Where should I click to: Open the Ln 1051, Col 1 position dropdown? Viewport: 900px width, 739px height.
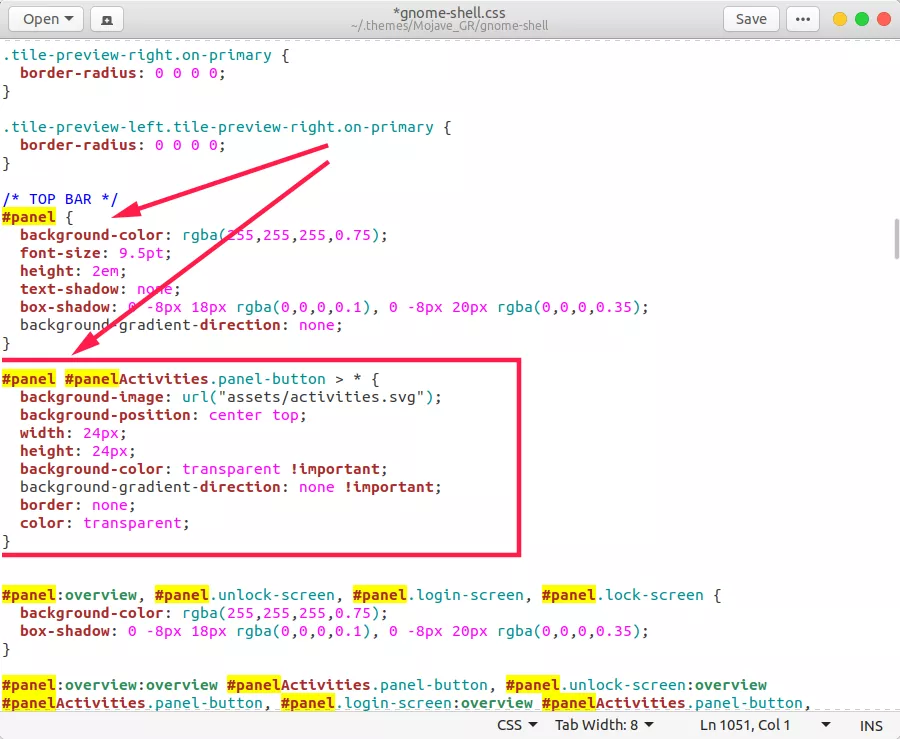[x=765, y=725]
